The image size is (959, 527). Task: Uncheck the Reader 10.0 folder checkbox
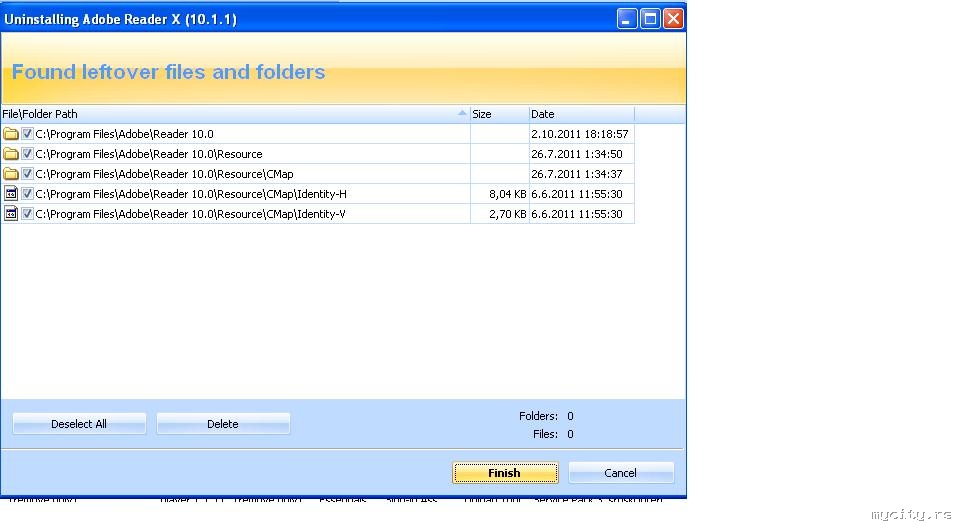(x=27, y=134)
